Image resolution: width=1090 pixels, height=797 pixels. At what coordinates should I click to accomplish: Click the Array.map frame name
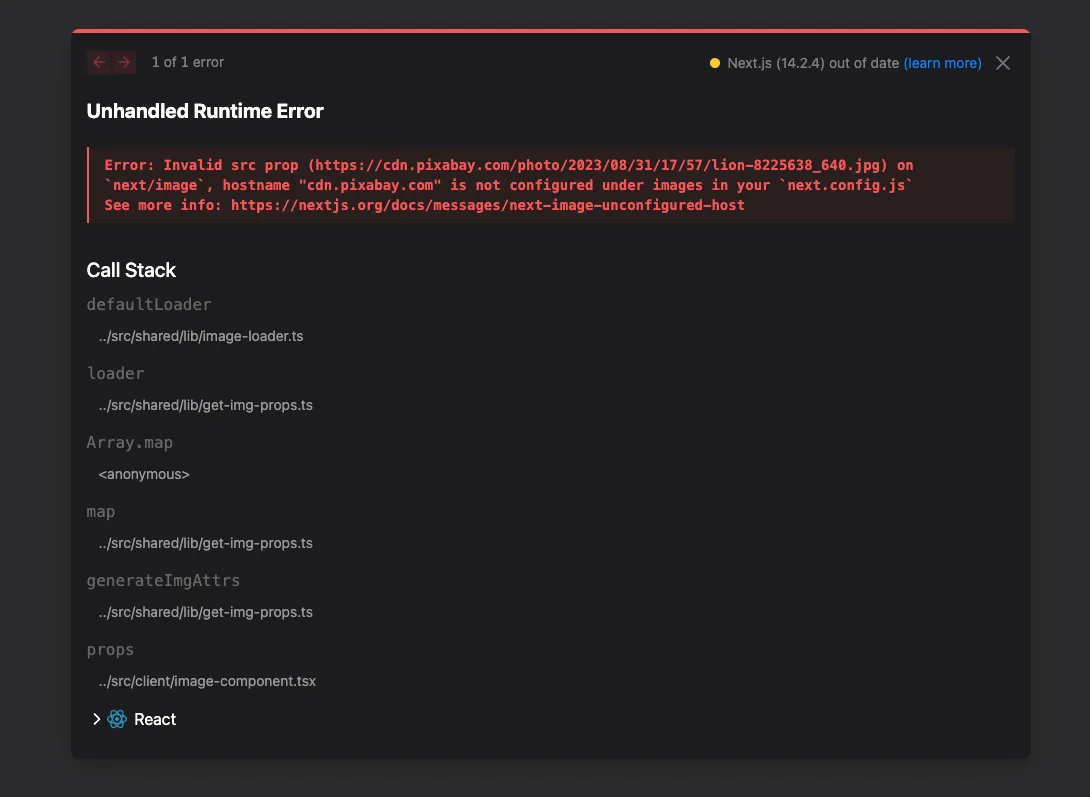pos(129,443)
